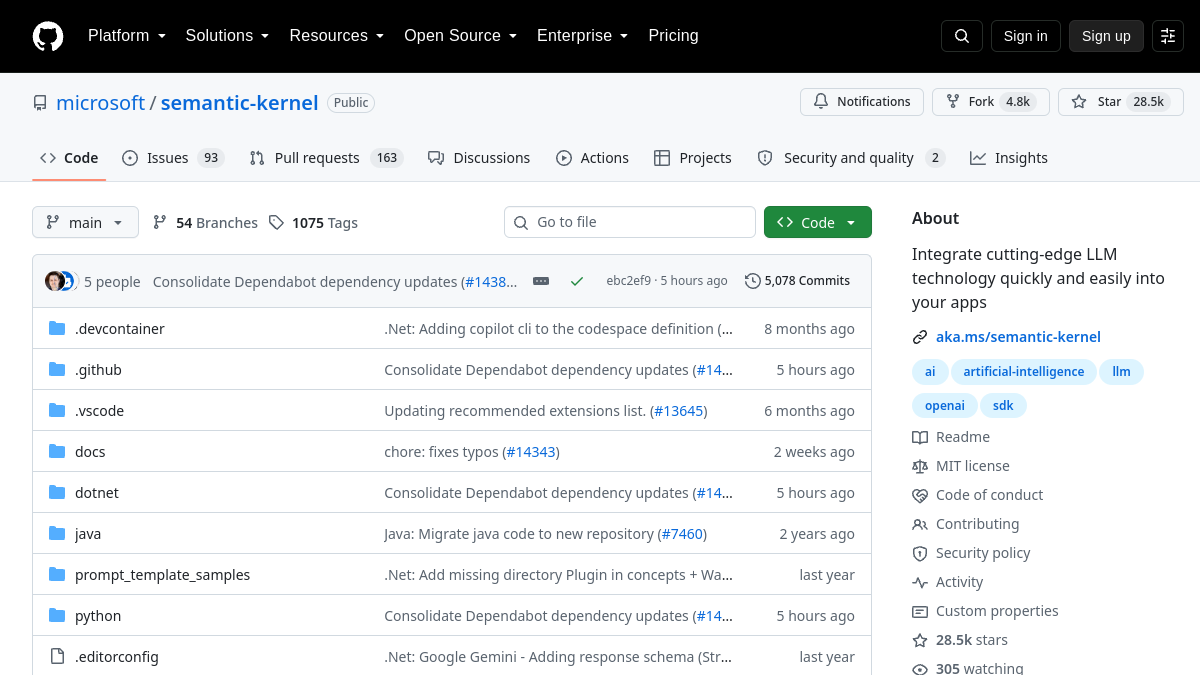Open the search magnifier button
Viewport: 1200px width, 675px height.
(962, 36)
